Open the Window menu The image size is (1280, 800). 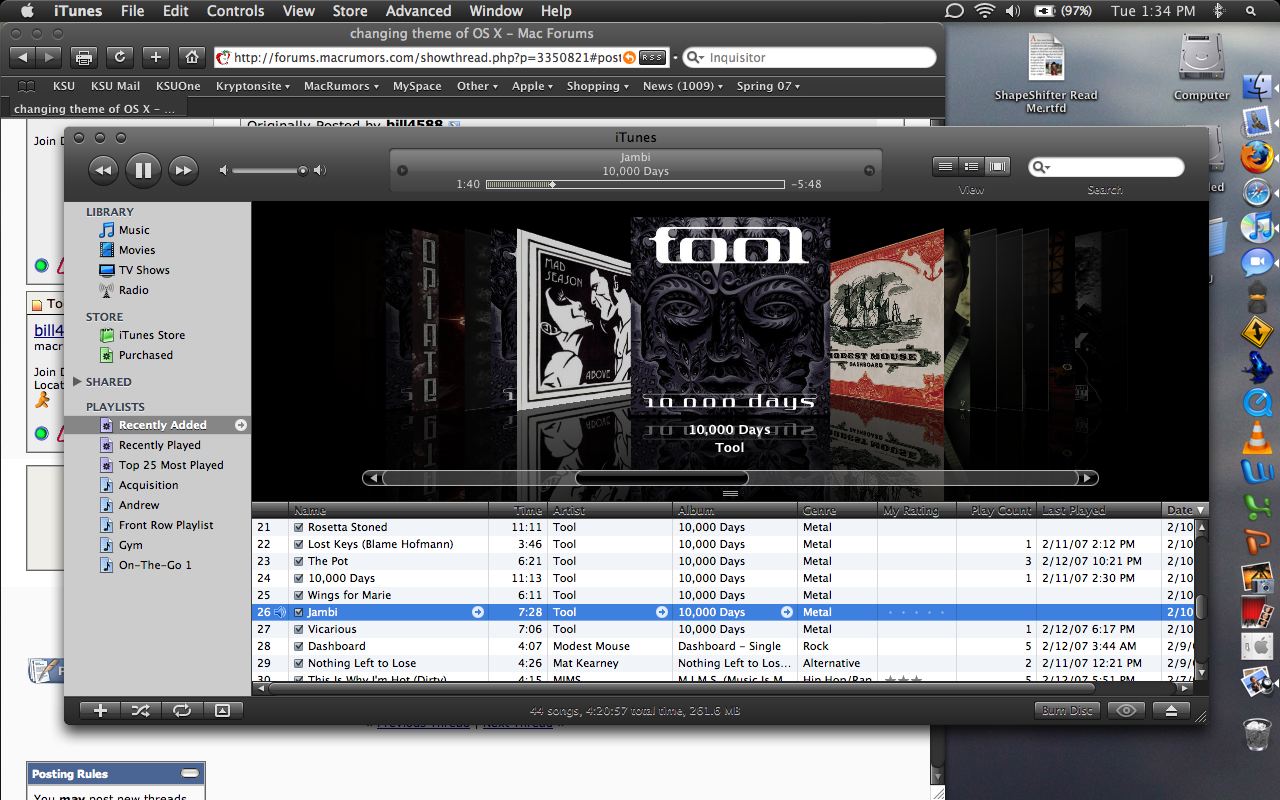coord(495,11)
